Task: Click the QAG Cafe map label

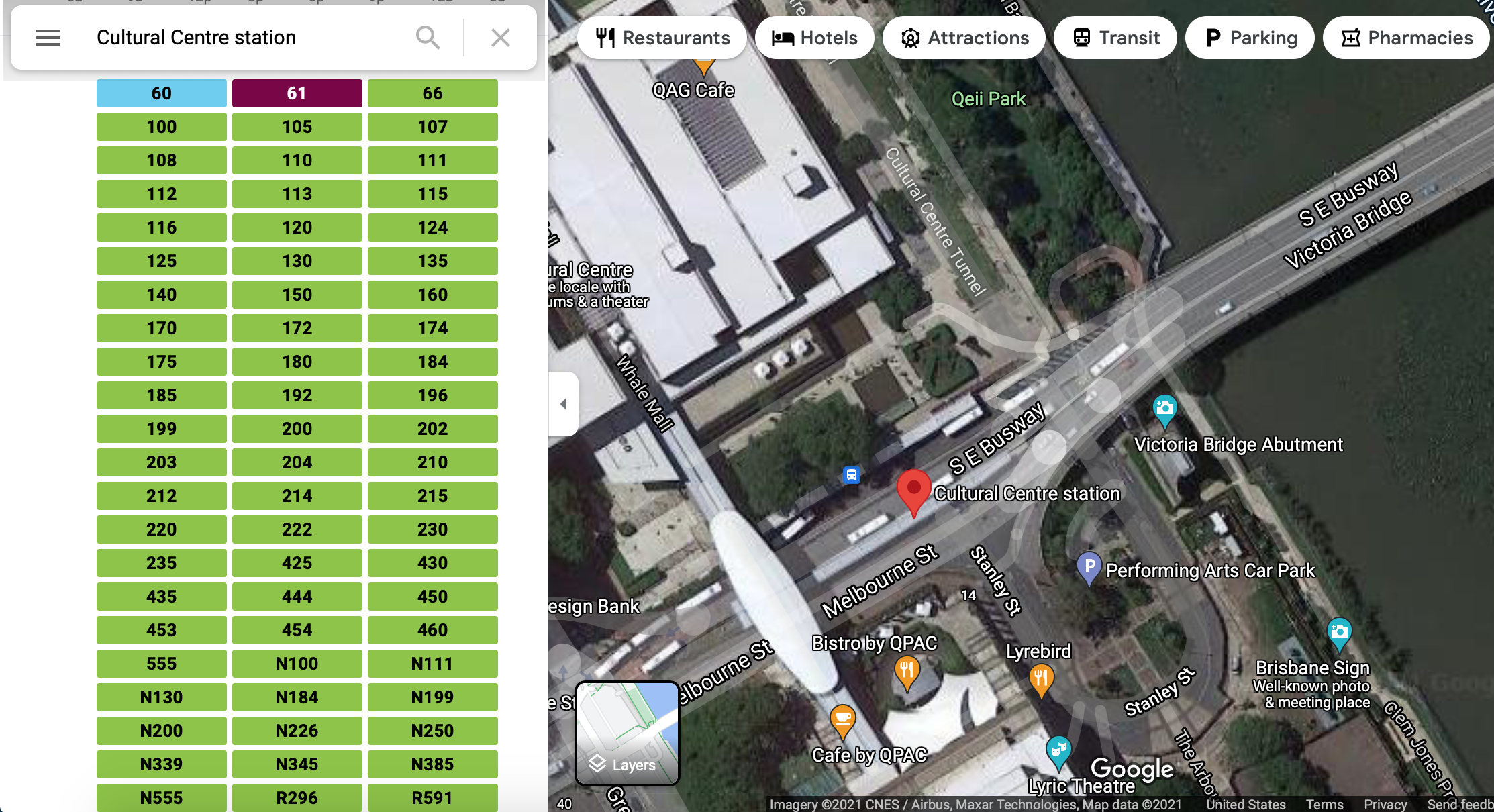Action: coord(693,90)
